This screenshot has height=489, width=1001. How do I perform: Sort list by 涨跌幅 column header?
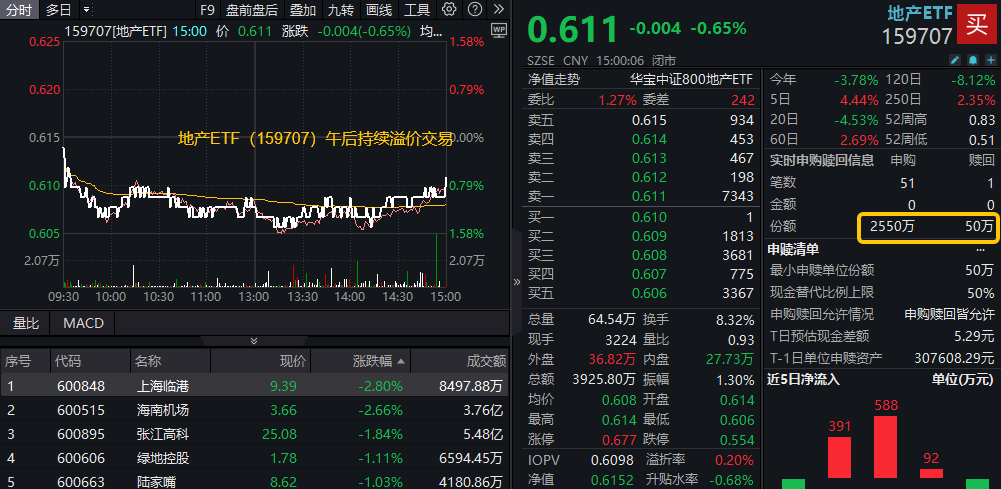point(379,361)
